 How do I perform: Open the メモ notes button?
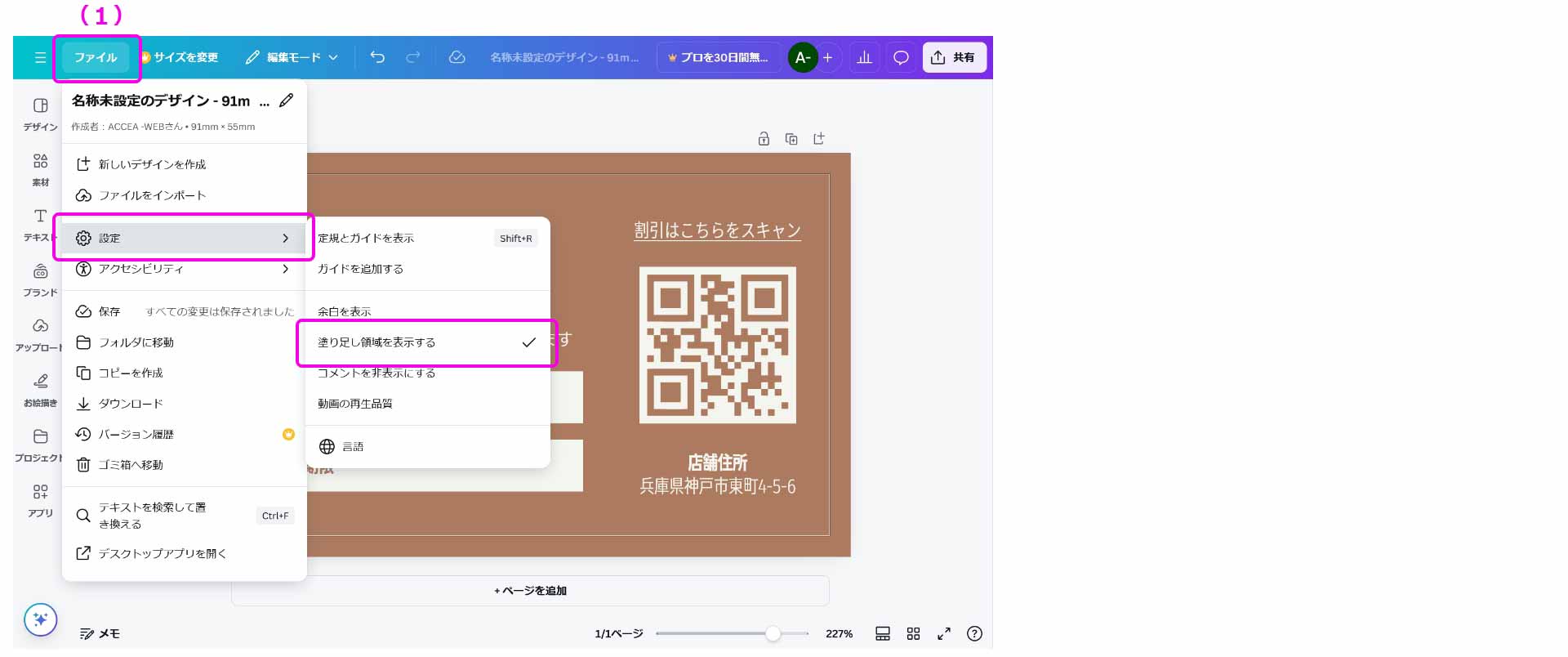(x=100, y=633)
